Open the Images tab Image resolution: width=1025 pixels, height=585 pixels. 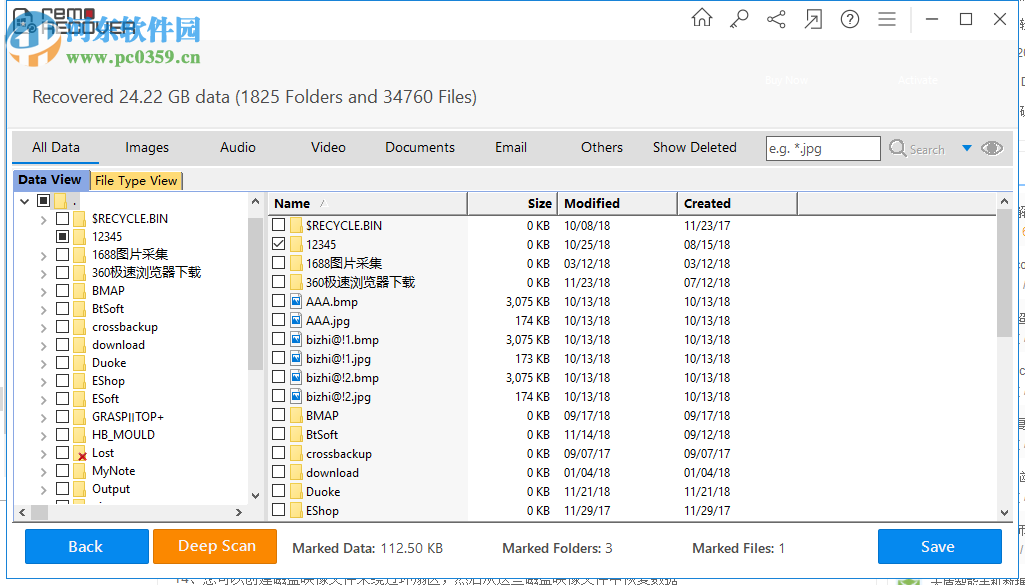[x=146, y=147]
